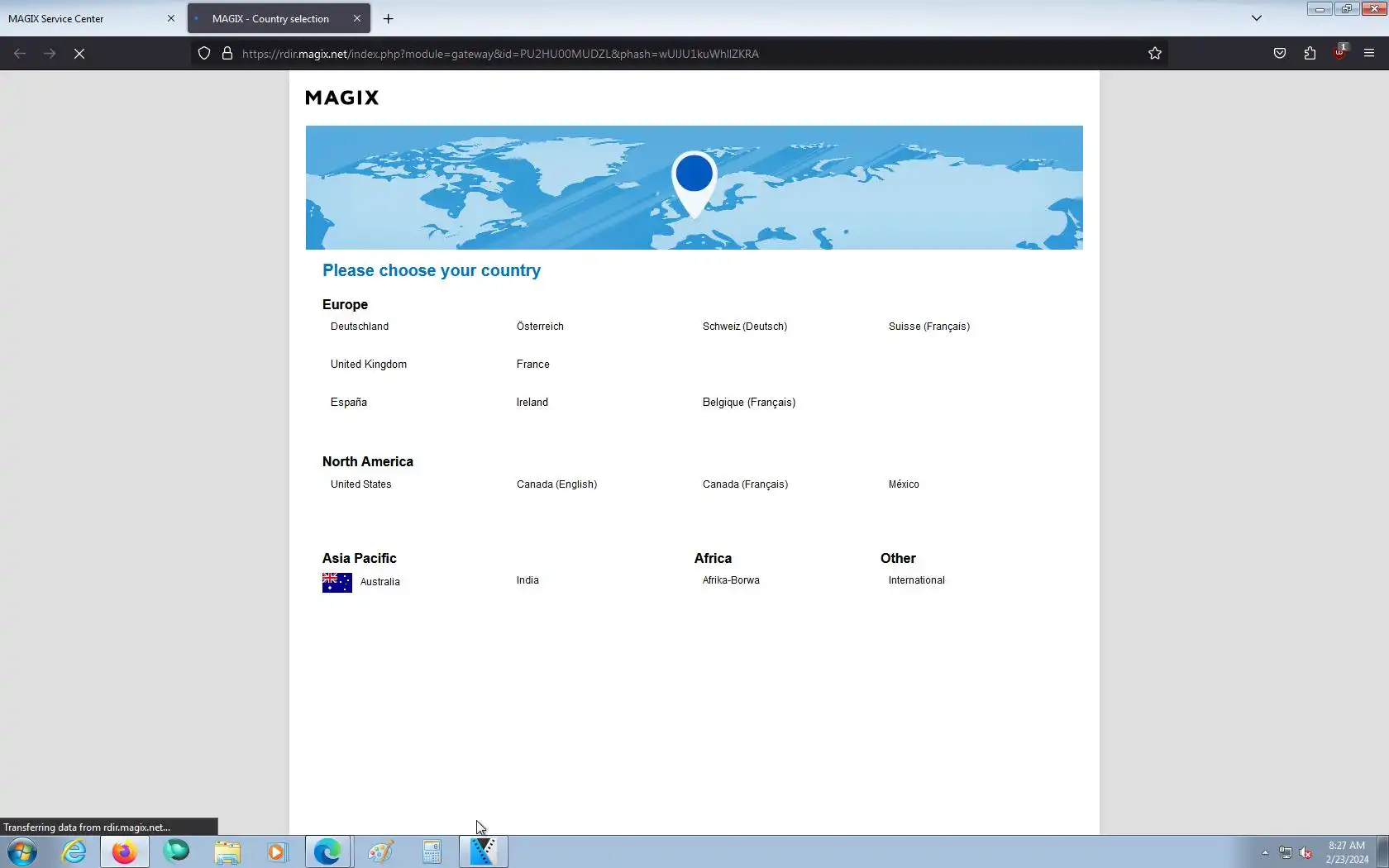1389x868 pixels.
Task: Open the uBlock Origin extension icon
Action: (1339, 52)
